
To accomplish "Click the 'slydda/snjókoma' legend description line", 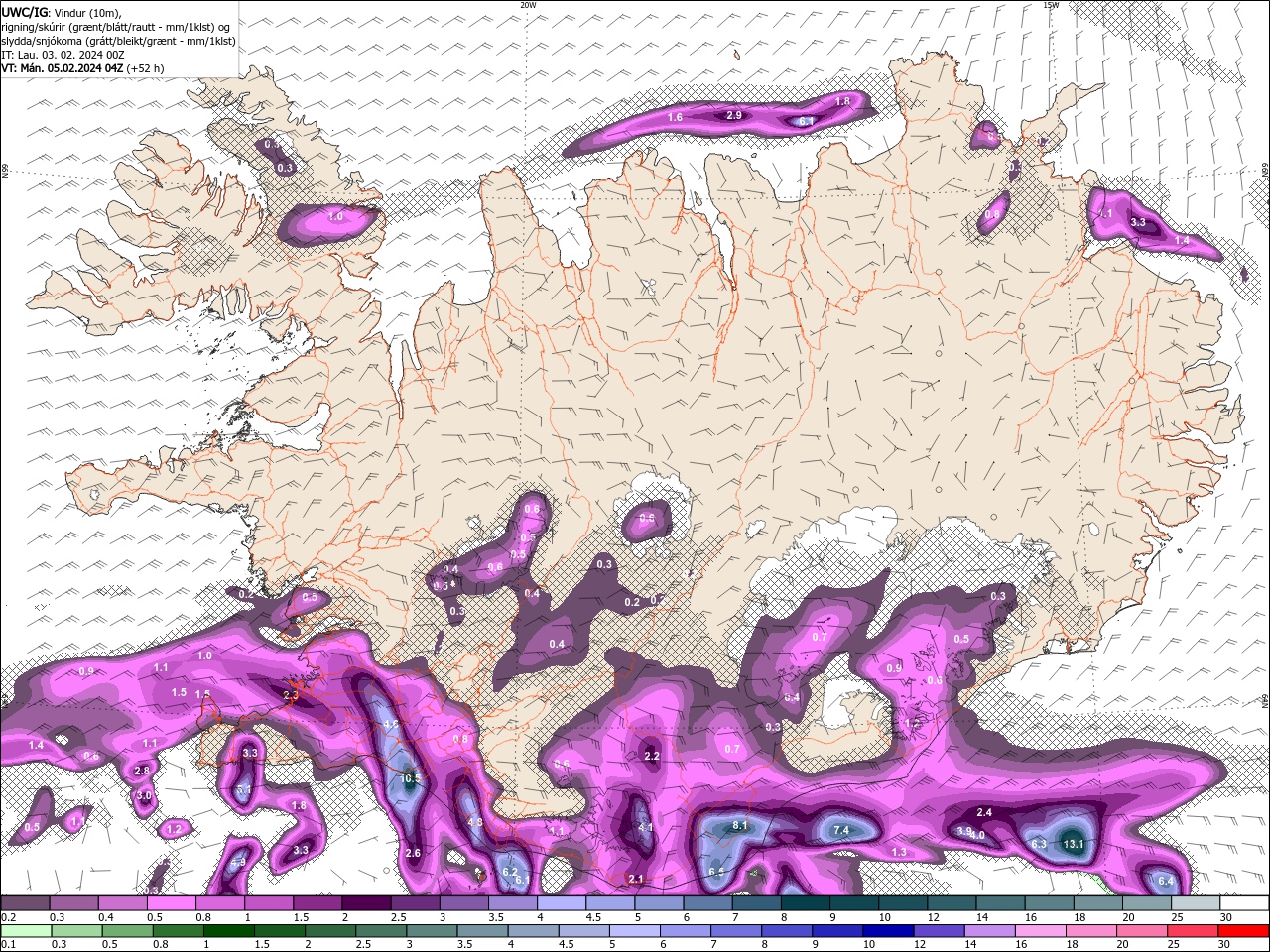I will (118, 40).
